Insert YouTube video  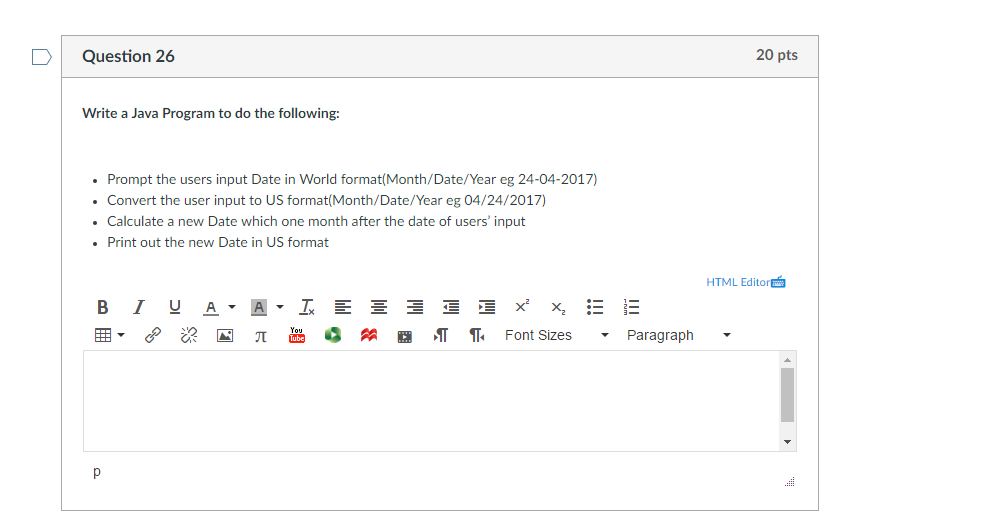tap(297, 335)
